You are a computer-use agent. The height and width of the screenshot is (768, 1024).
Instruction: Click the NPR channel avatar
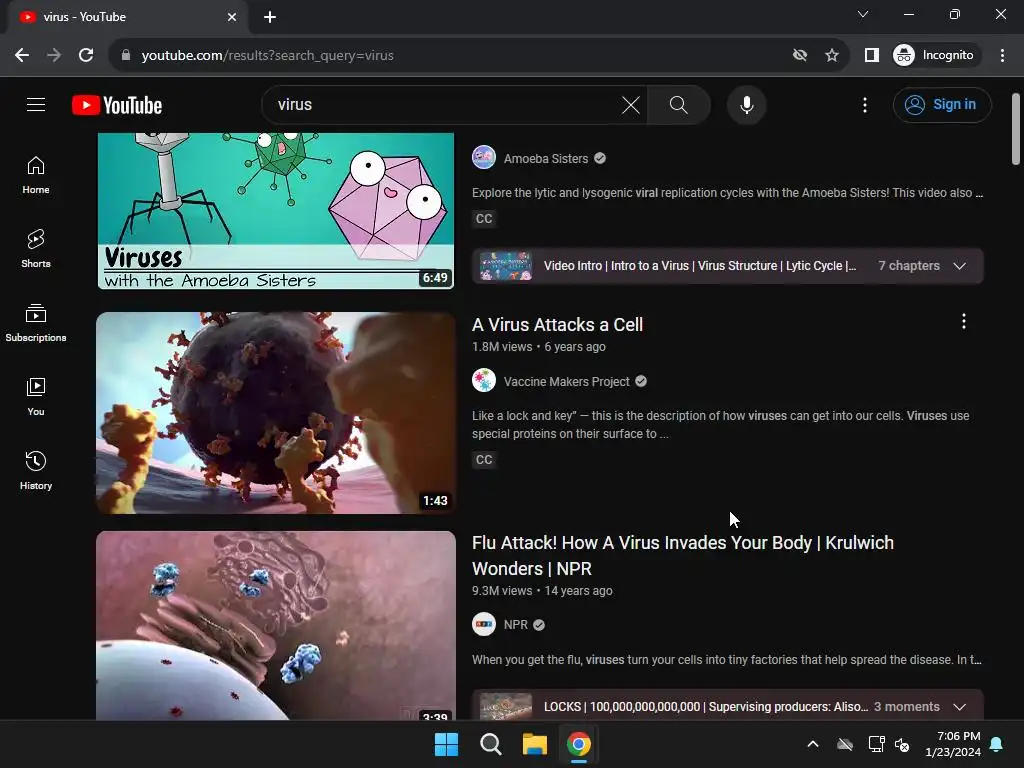coord(484,624)
